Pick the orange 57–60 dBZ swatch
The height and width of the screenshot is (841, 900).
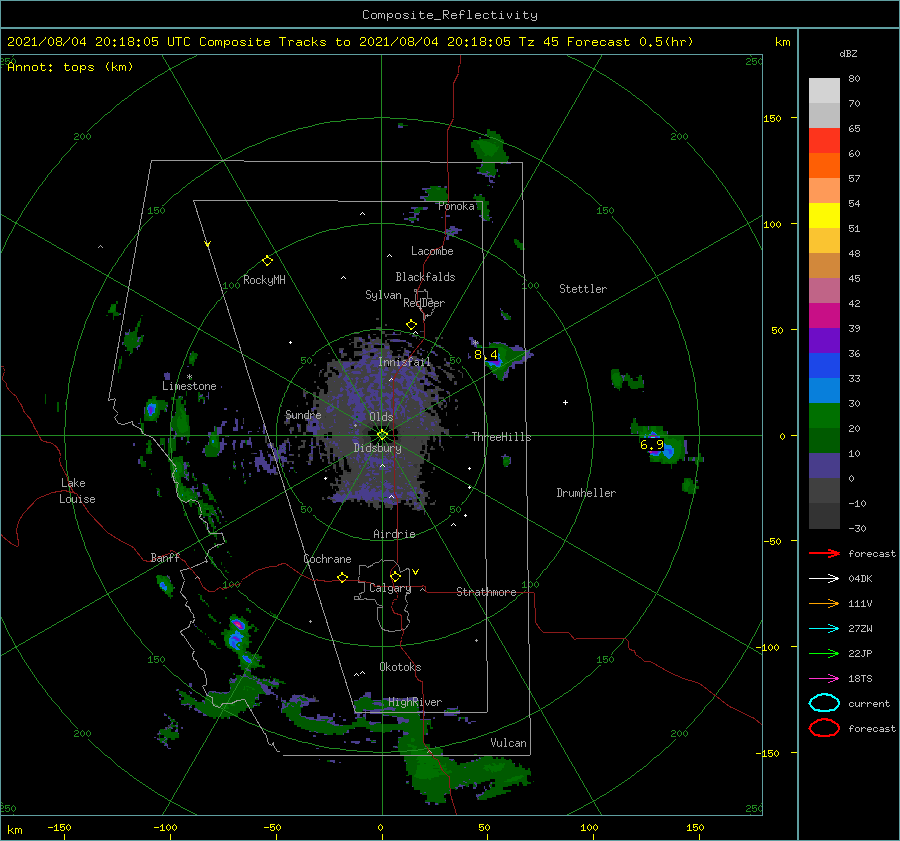tap(824, 165)
